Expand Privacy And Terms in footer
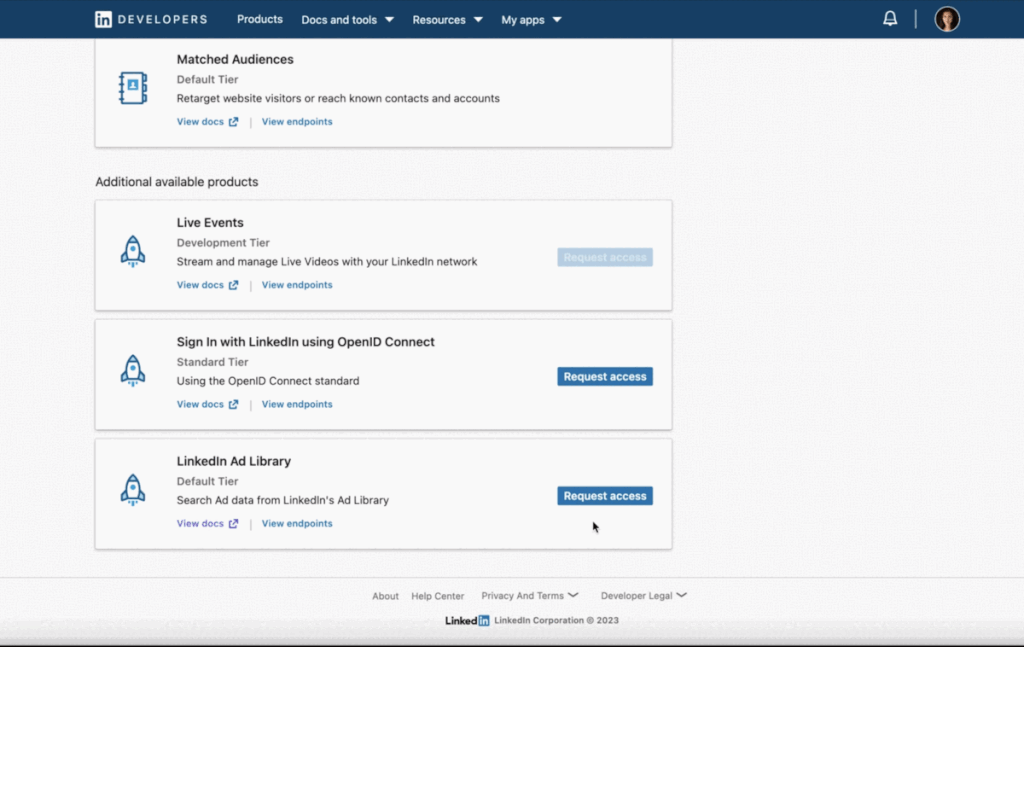This screenshot has width=1024, height=809. pos(530,595)
